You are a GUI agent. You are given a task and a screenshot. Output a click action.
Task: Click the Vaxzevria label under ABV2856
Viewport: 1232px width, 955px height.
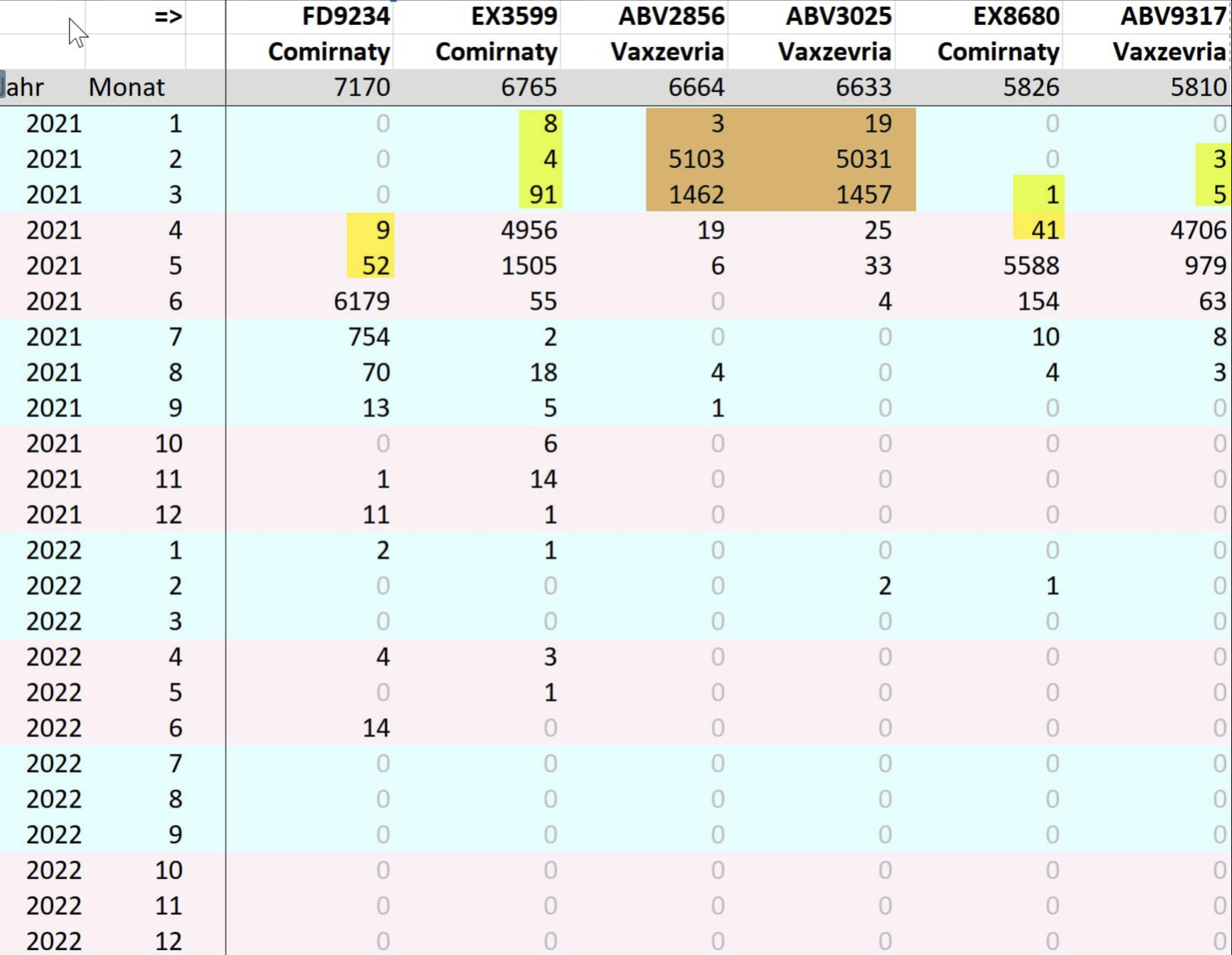click(x=667, y=52)
